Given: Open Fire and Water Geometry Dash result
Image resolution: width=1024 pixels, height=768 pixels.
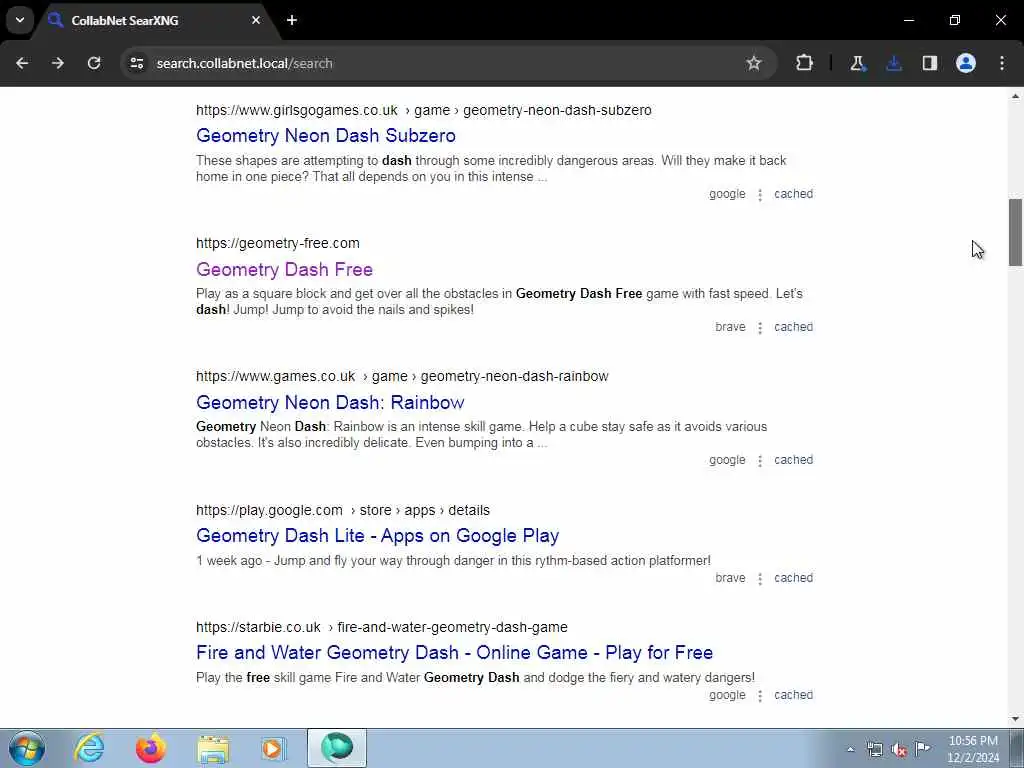Looking at the screenshot, I should coord(455,652).
